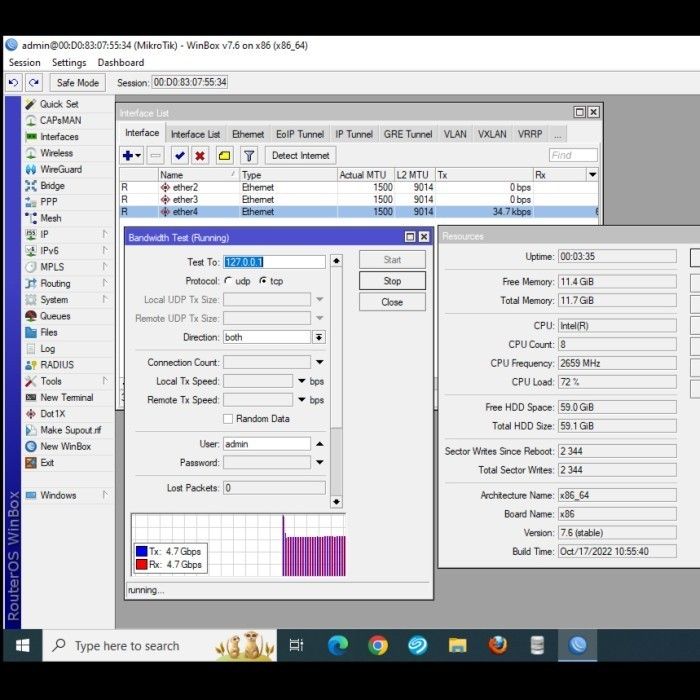Expand MPLS submenu
This screenshot has height=700, width=700.
pos(105,267)
